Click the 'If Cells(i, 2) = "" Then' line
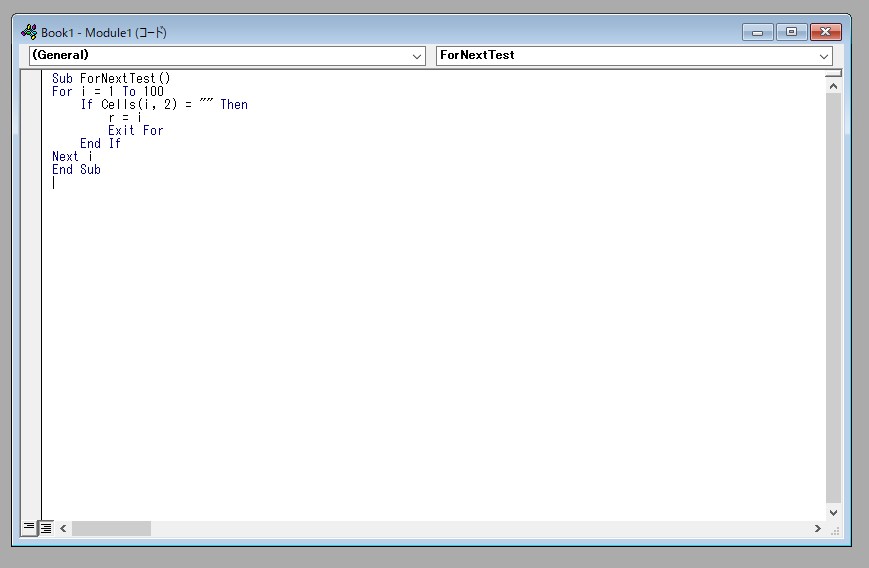 click(x=164, y=104)
